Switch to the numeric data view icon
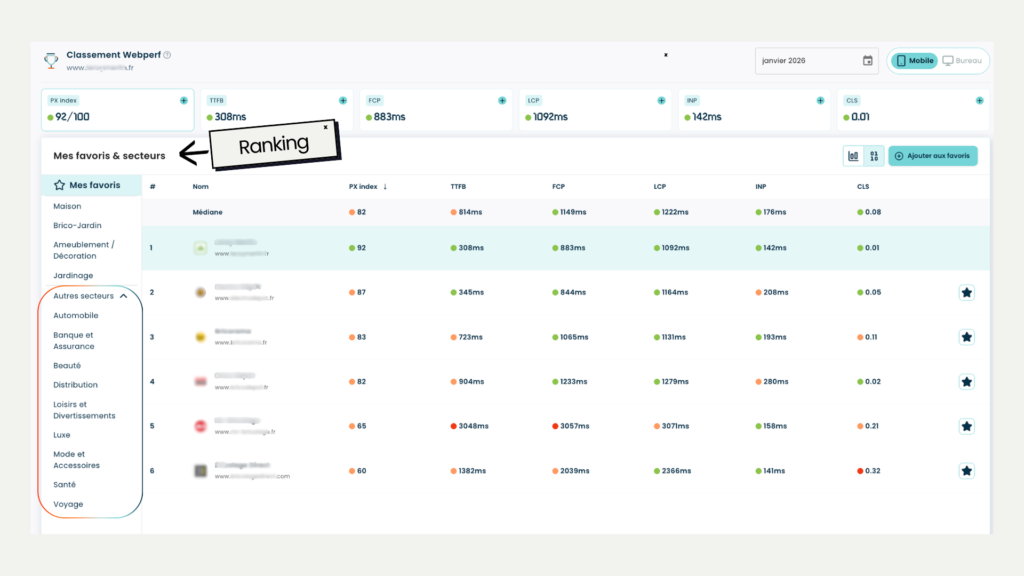Viewport: 1024px width, 576px height. [x=874, y=156]
